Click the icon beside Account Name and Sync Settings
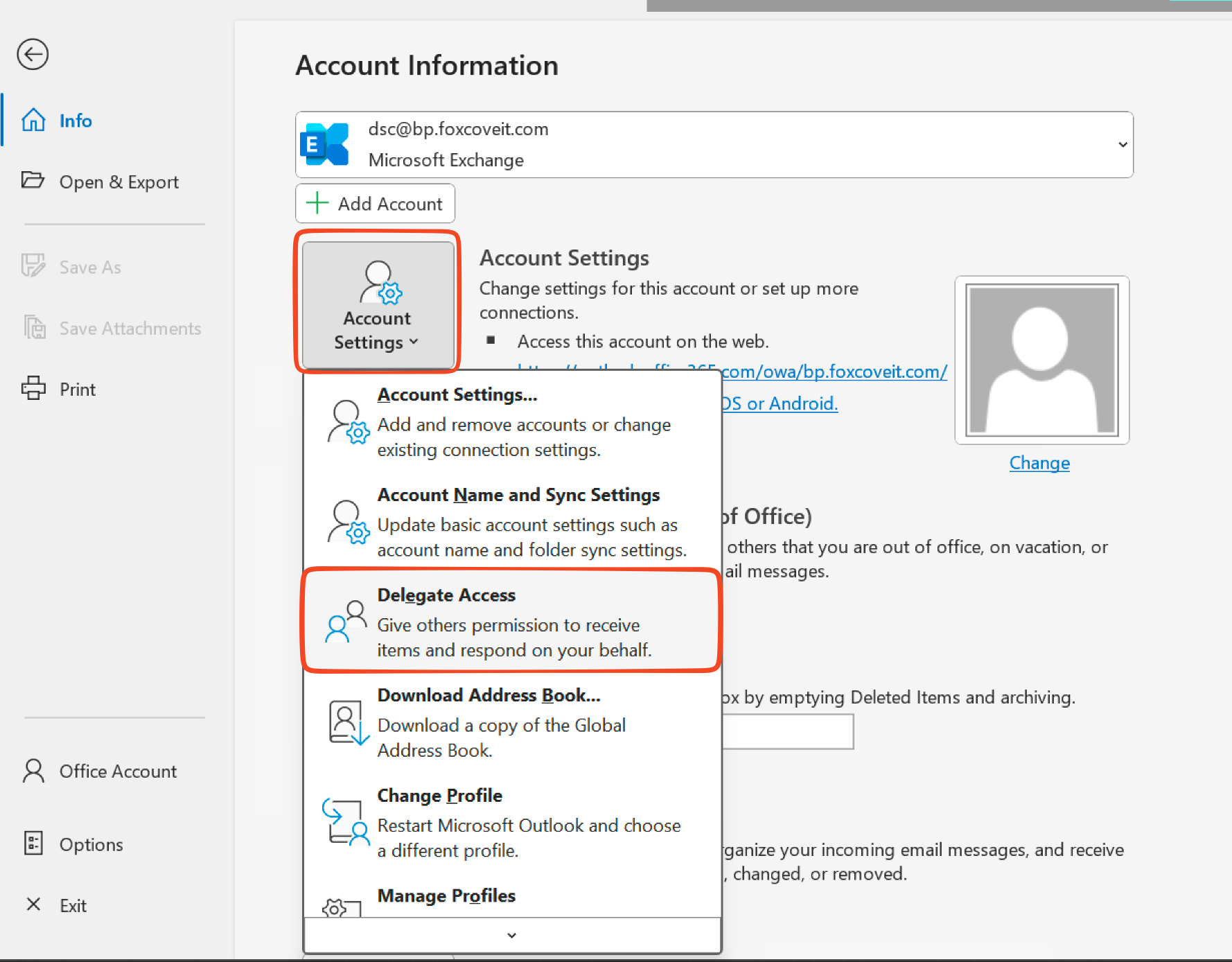 pyautogui.click(x=348, y=523)
